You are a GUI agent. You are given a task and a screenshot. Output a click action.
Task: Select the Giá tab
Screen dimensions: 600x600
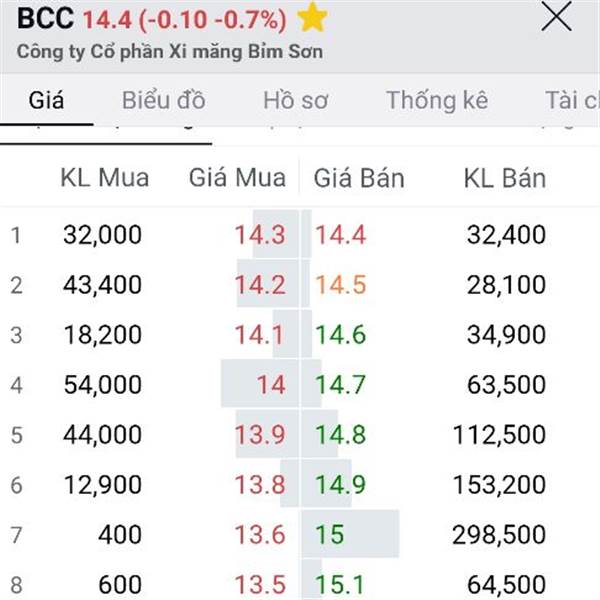[46, 100]
